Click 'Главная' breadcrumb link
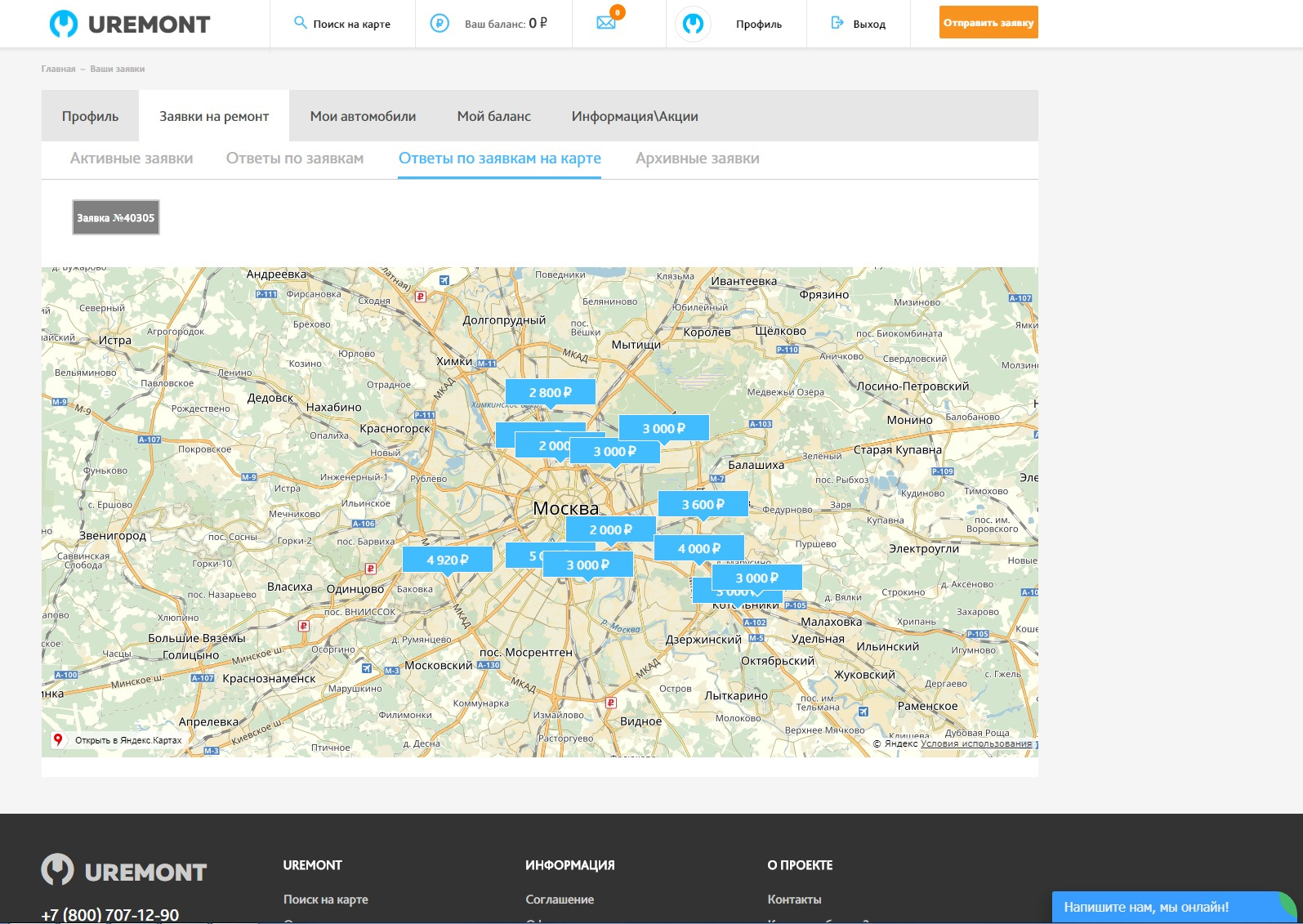The width and height of the screenshot is (1303, 924). tap(58, 69)
